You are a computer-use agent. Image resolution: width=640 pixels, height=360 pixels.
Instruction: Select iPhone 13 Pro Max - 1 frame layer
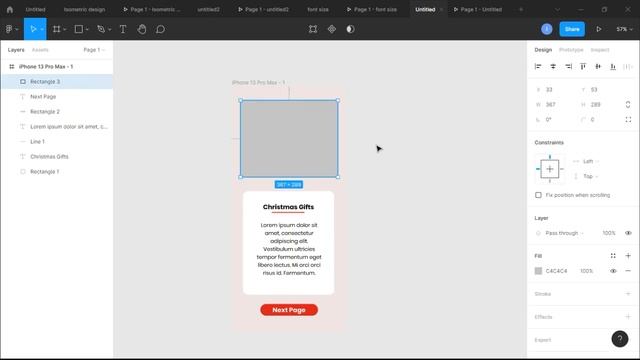pyautogui.click(x=57, y=67)
